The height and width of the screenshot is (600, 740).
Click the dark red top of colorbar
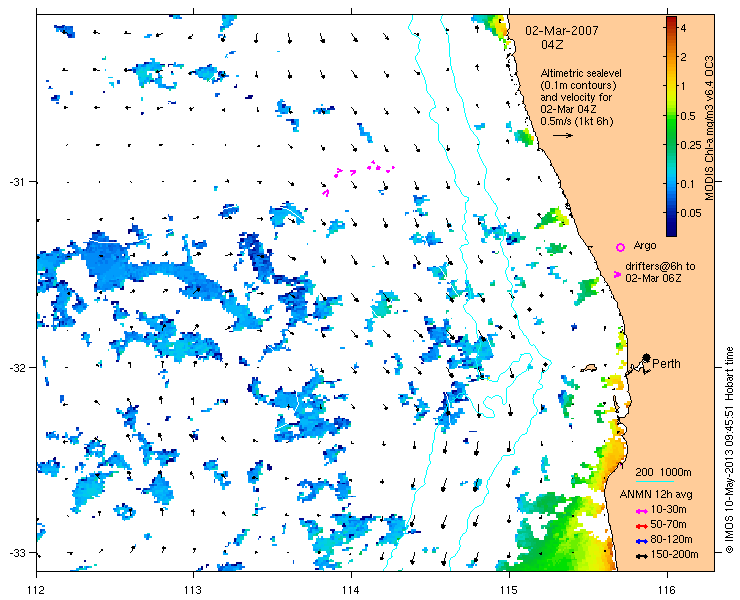tap(671, 20)
